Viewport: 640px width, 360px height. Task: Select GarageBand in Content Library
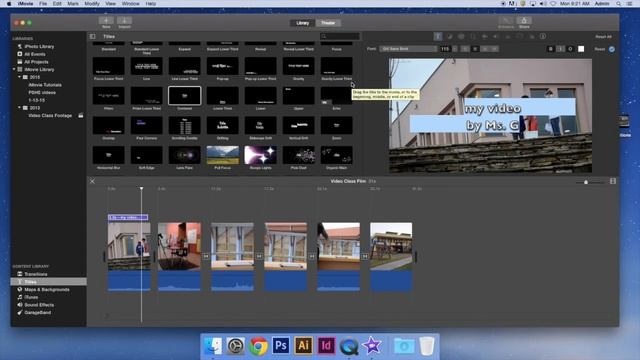click(38, 313)
